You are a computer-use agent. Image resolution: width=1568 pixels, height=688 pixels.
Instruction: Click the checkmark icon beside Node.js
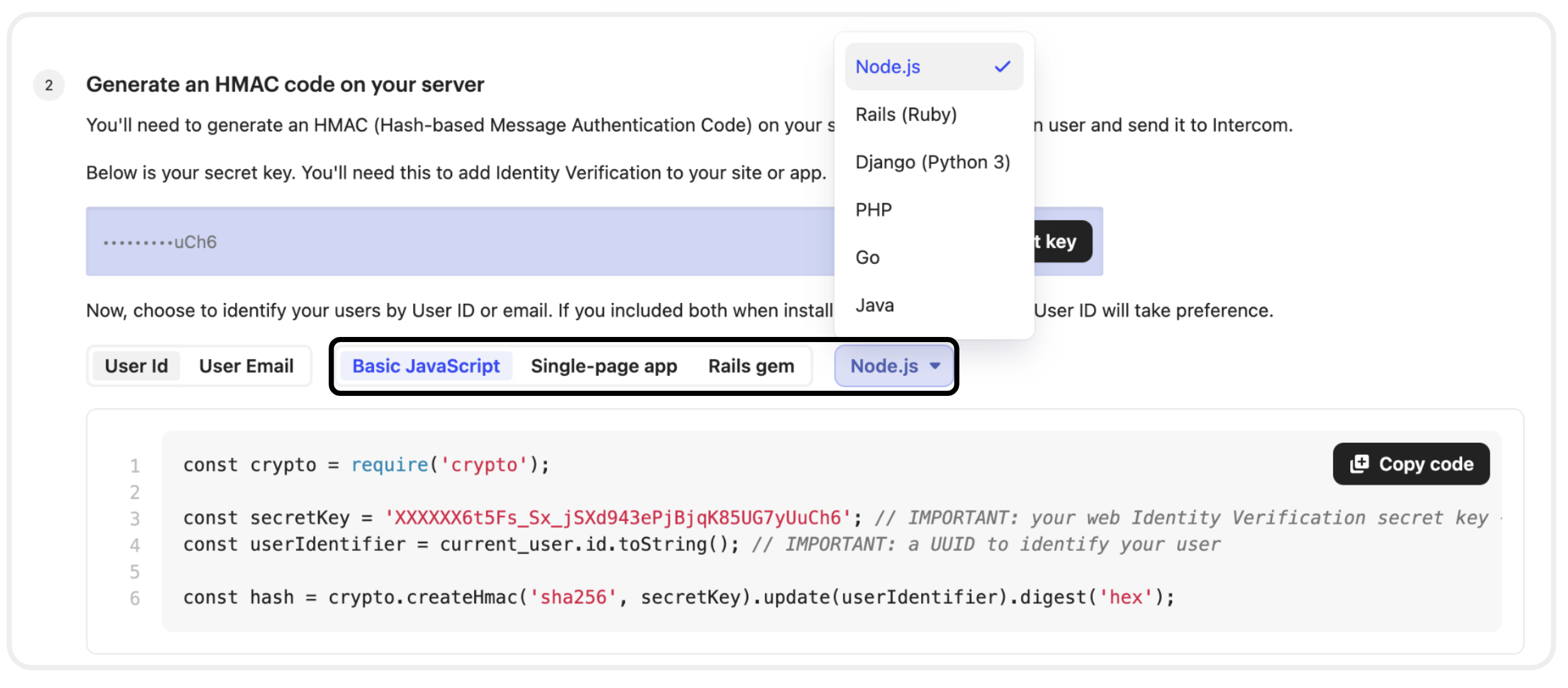[1002, 67]
